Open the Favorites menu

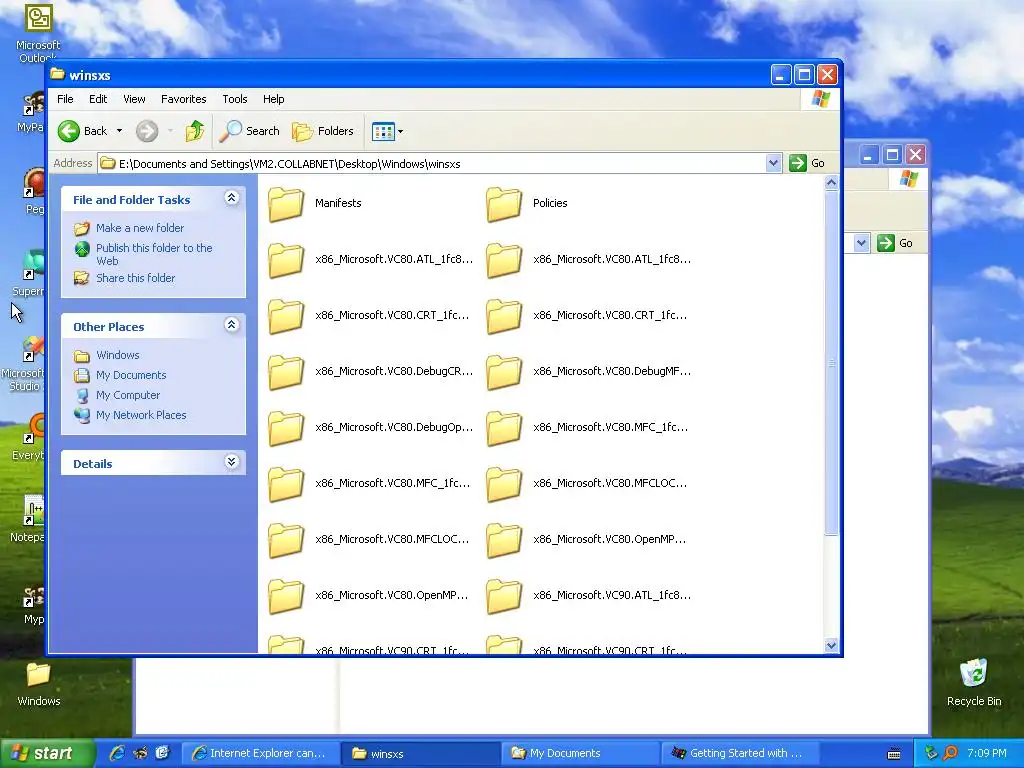184,99
